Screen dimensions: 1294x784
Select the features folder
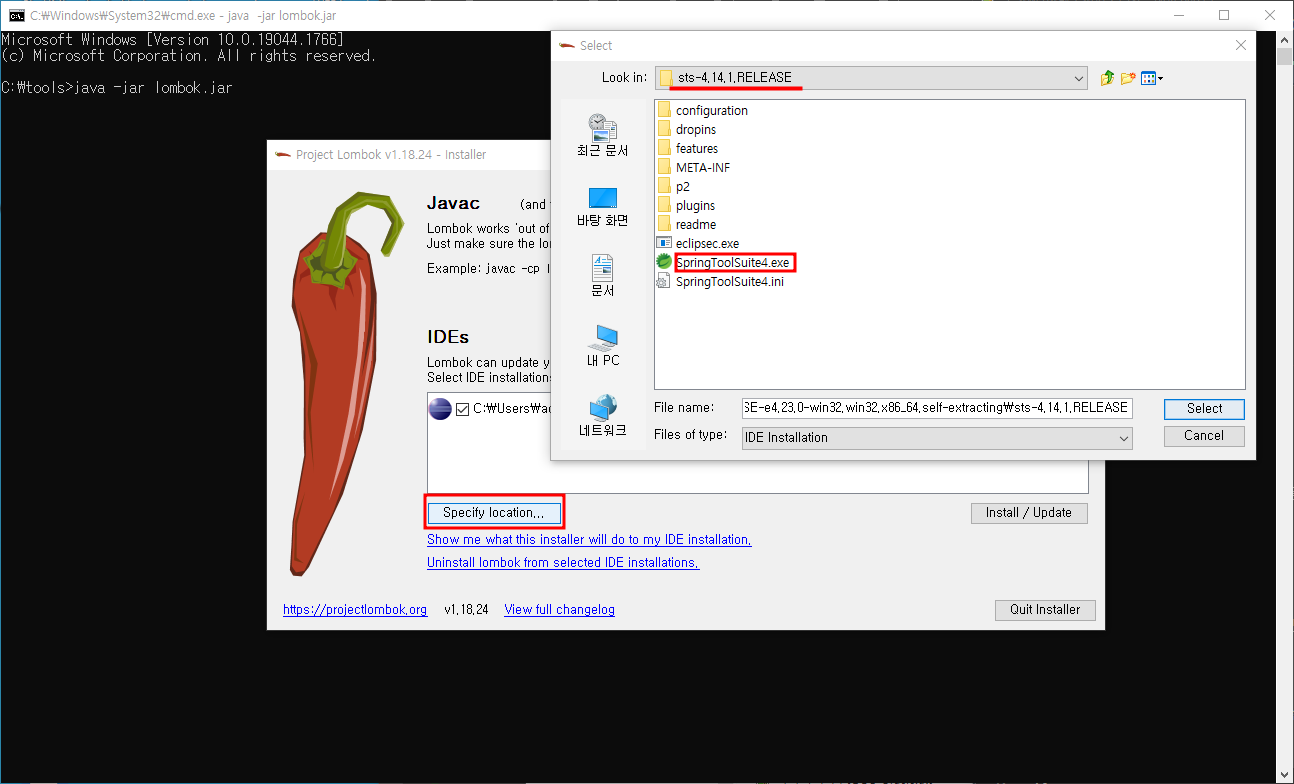point(687,148)
